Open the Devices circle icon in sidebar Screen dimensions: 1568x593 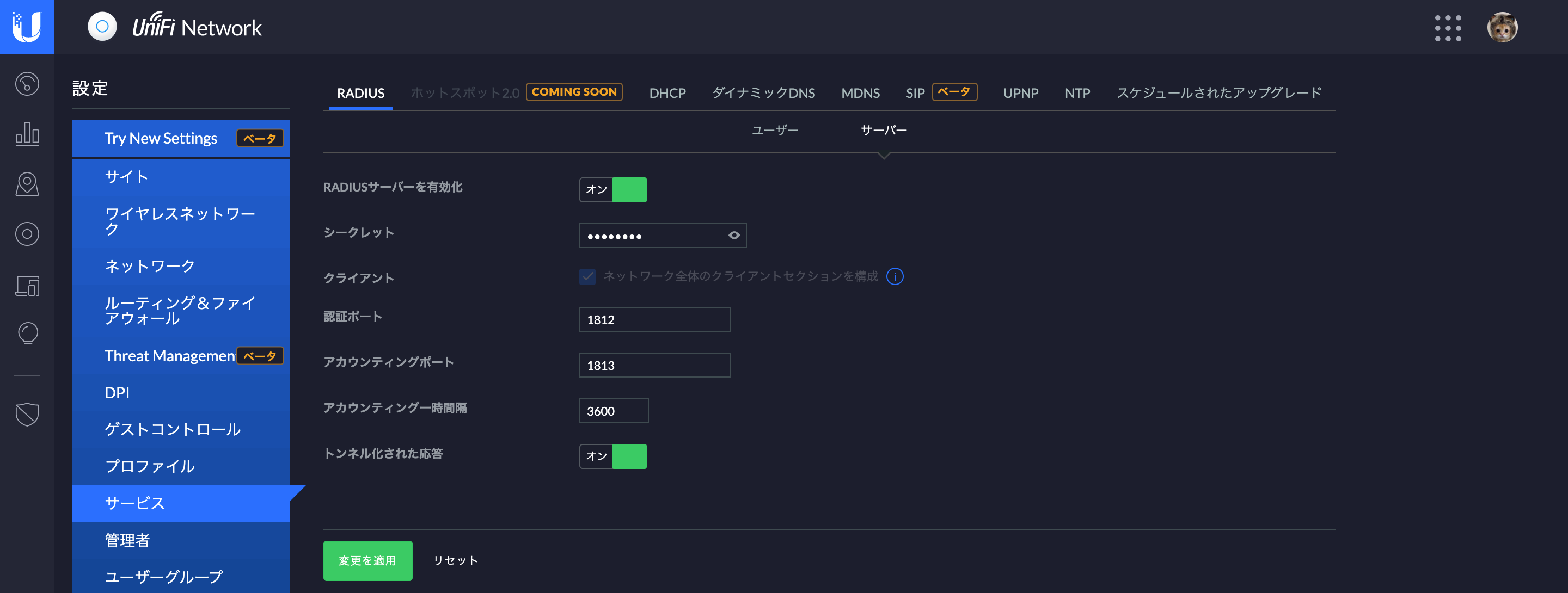(27, 234)
